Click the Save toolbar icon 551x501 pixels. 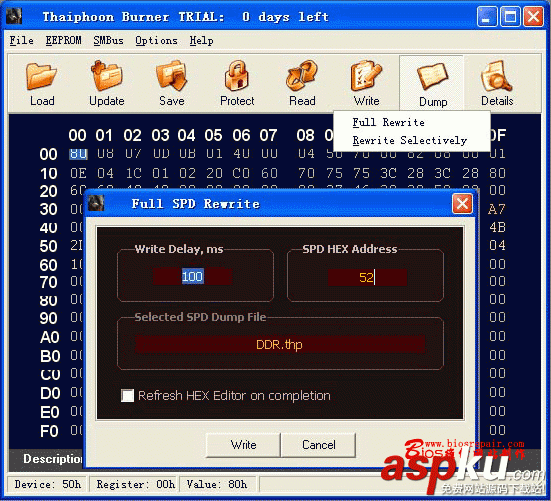point(171,75)
